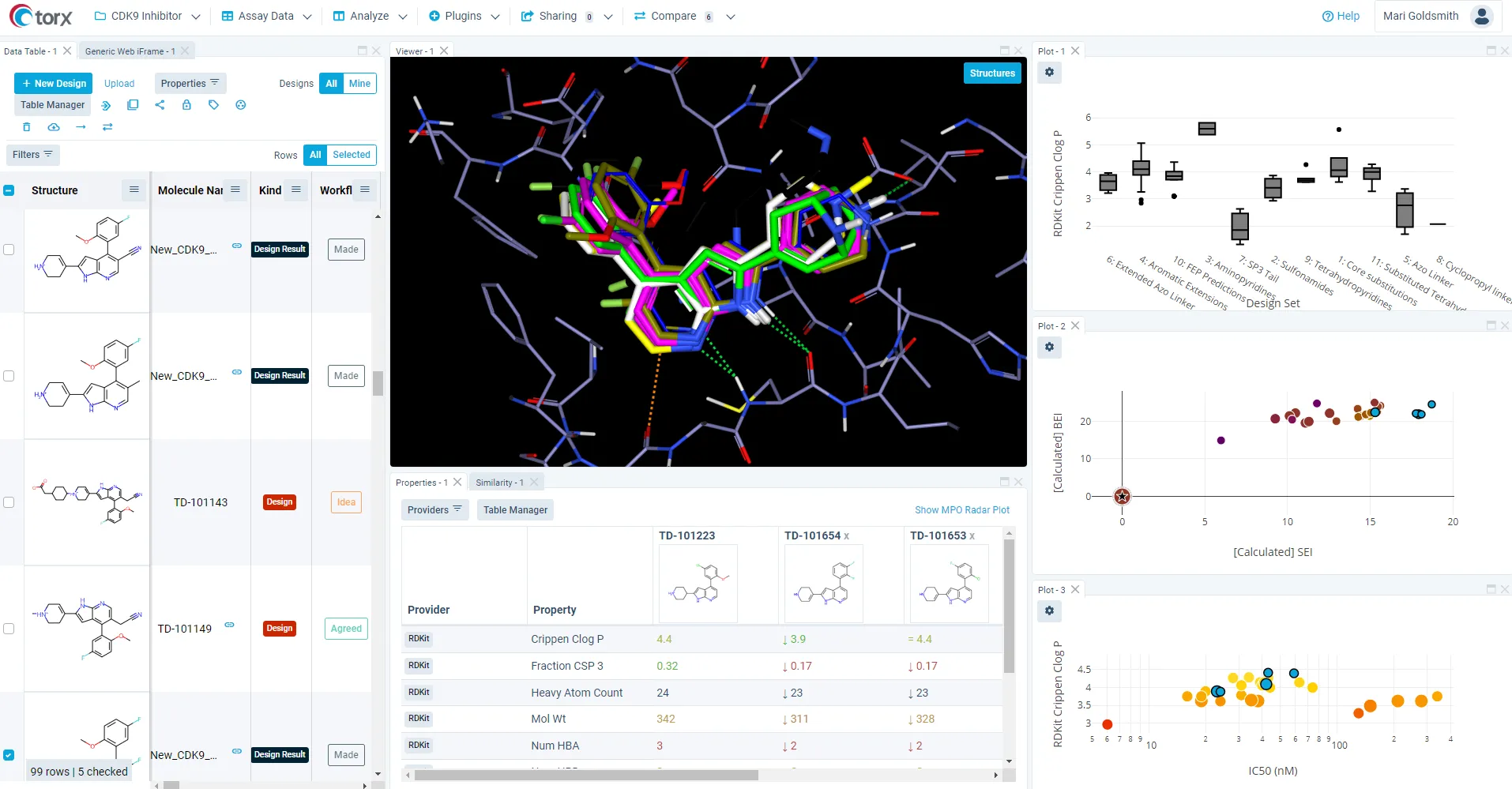Image resolution: width=1512 pixels, height=789 pixels.
Task: Maximize the Plot - 1 panel
Action: click(x=1491, y=51)
